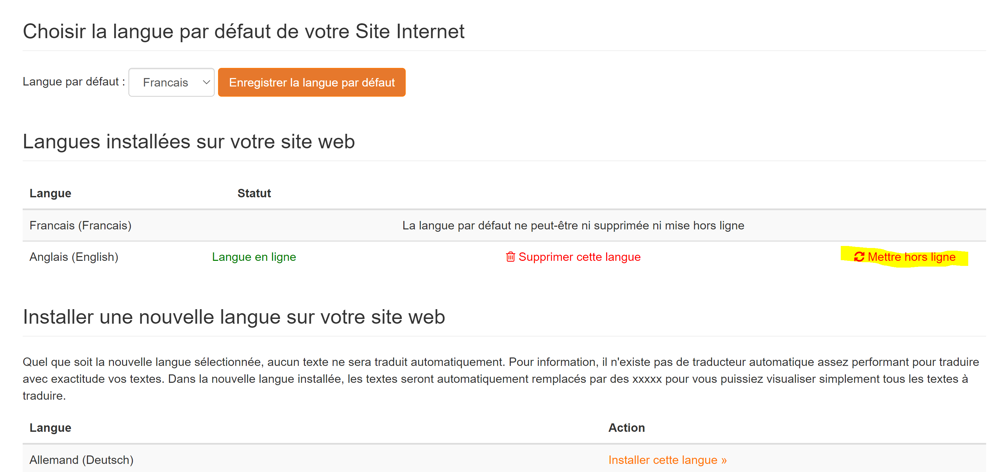Click the Langues installées sur votre site web heading
The width and height of the screenshot is (1000, 472).
tap(189, 142)
